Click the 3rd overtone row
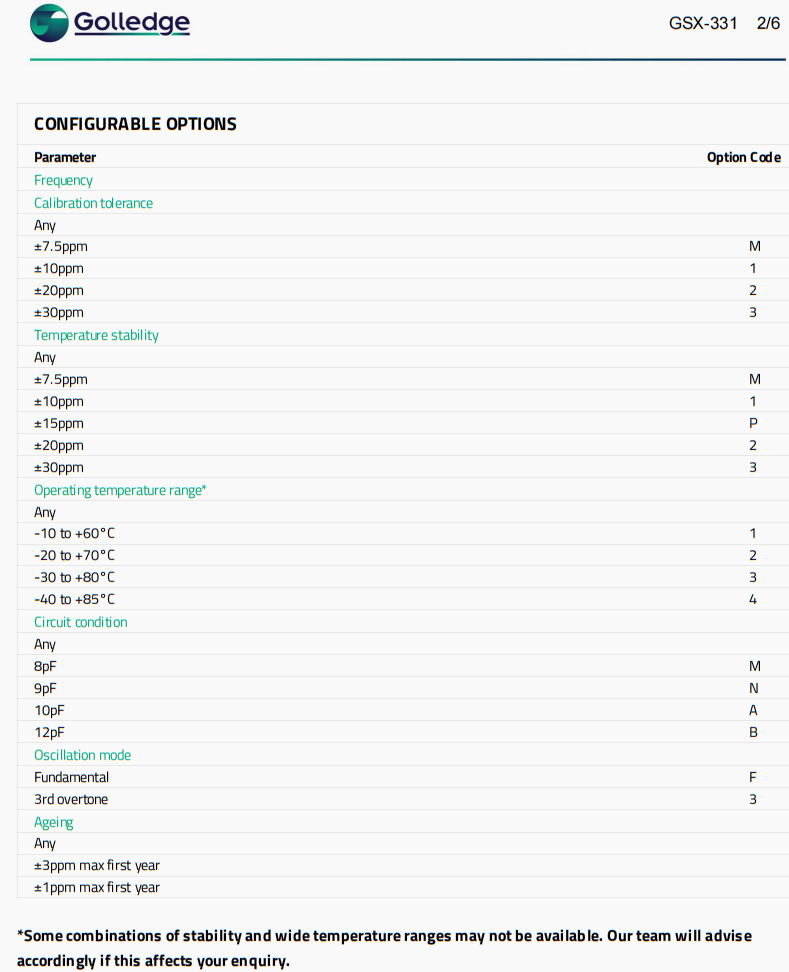 (71, 799)
